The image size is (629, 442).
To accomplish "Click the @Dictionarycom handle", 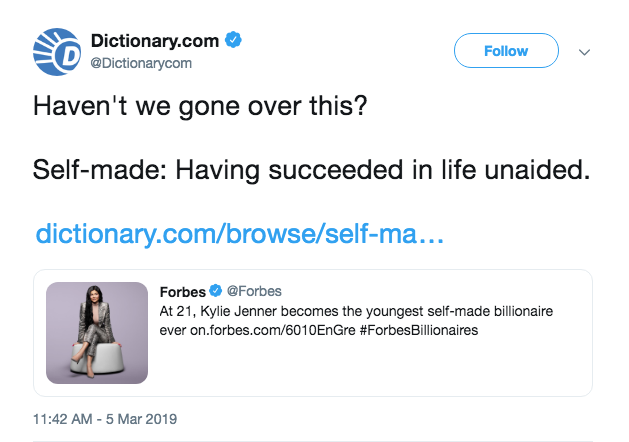I will point(141,63).
